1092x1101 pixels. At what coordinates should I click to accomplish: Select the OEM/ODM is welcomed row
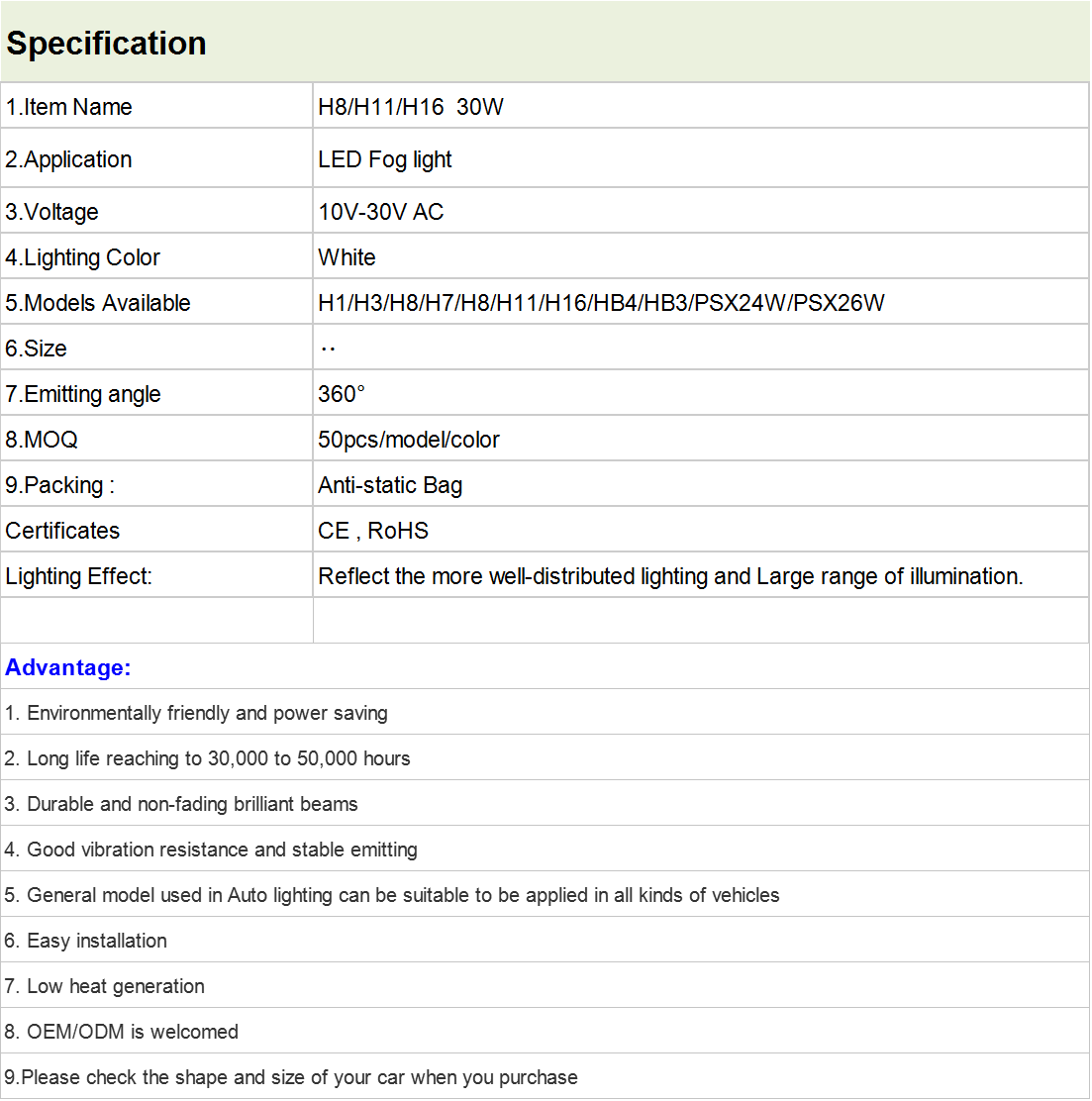[545, 1031]
